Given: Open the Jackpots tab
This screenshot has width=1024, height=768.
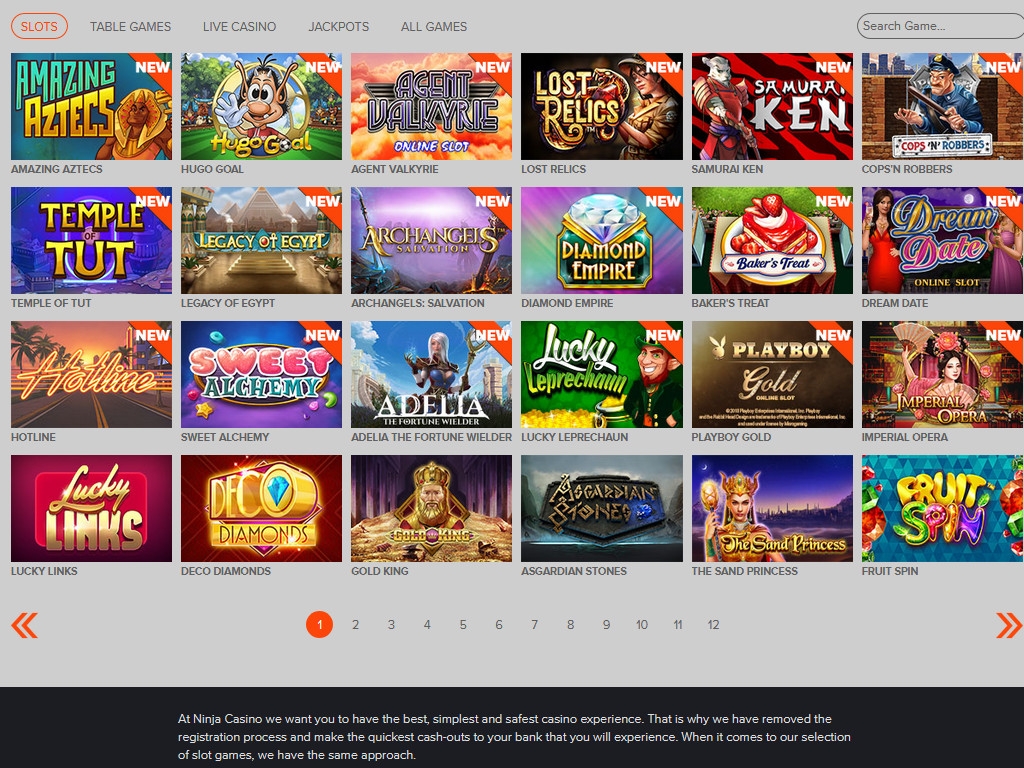Looking at the screenshot, I should [338, 27].
